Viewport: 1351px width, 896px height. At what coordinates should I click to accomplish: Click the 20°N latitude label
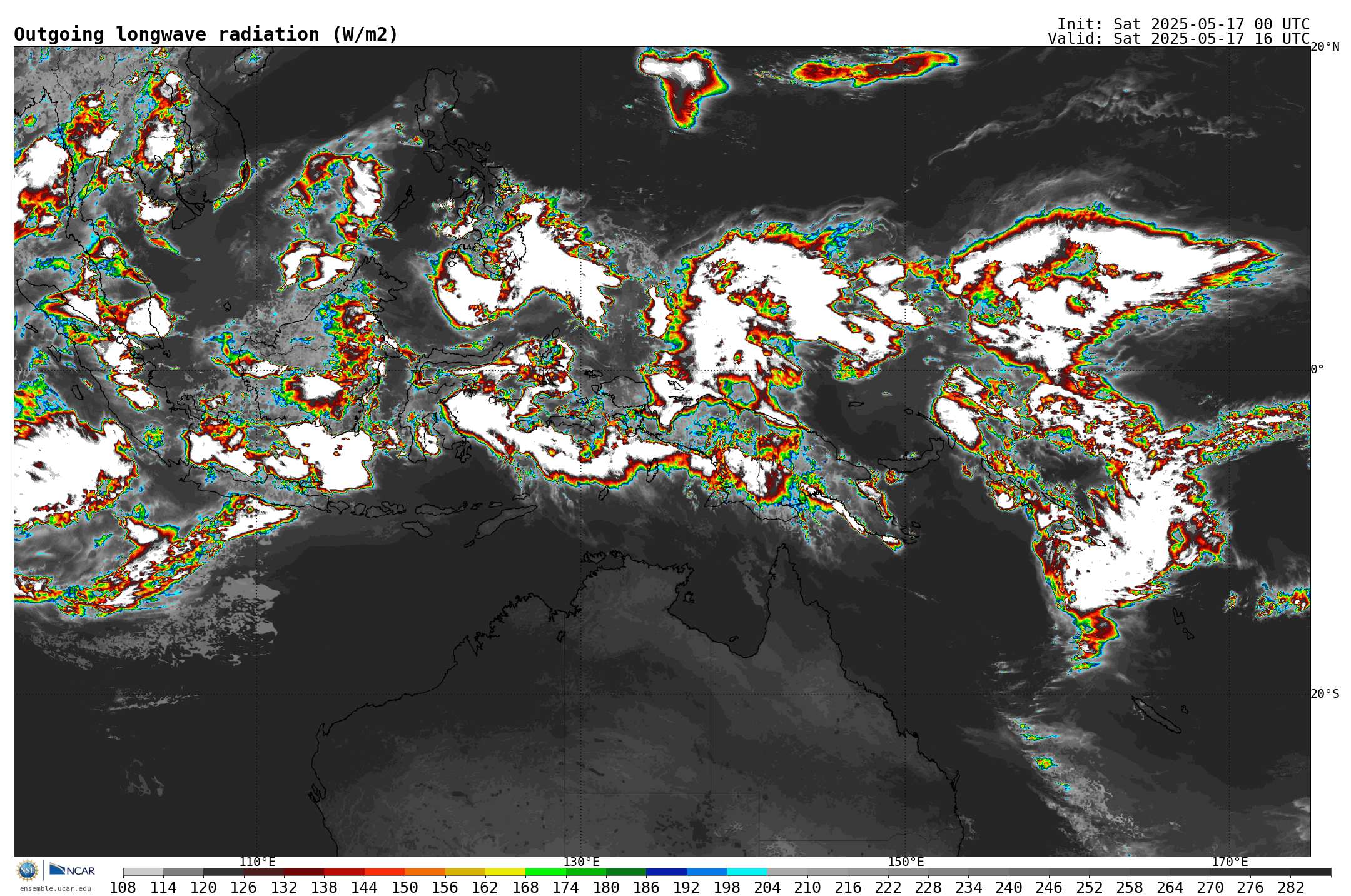point(1325,47)
